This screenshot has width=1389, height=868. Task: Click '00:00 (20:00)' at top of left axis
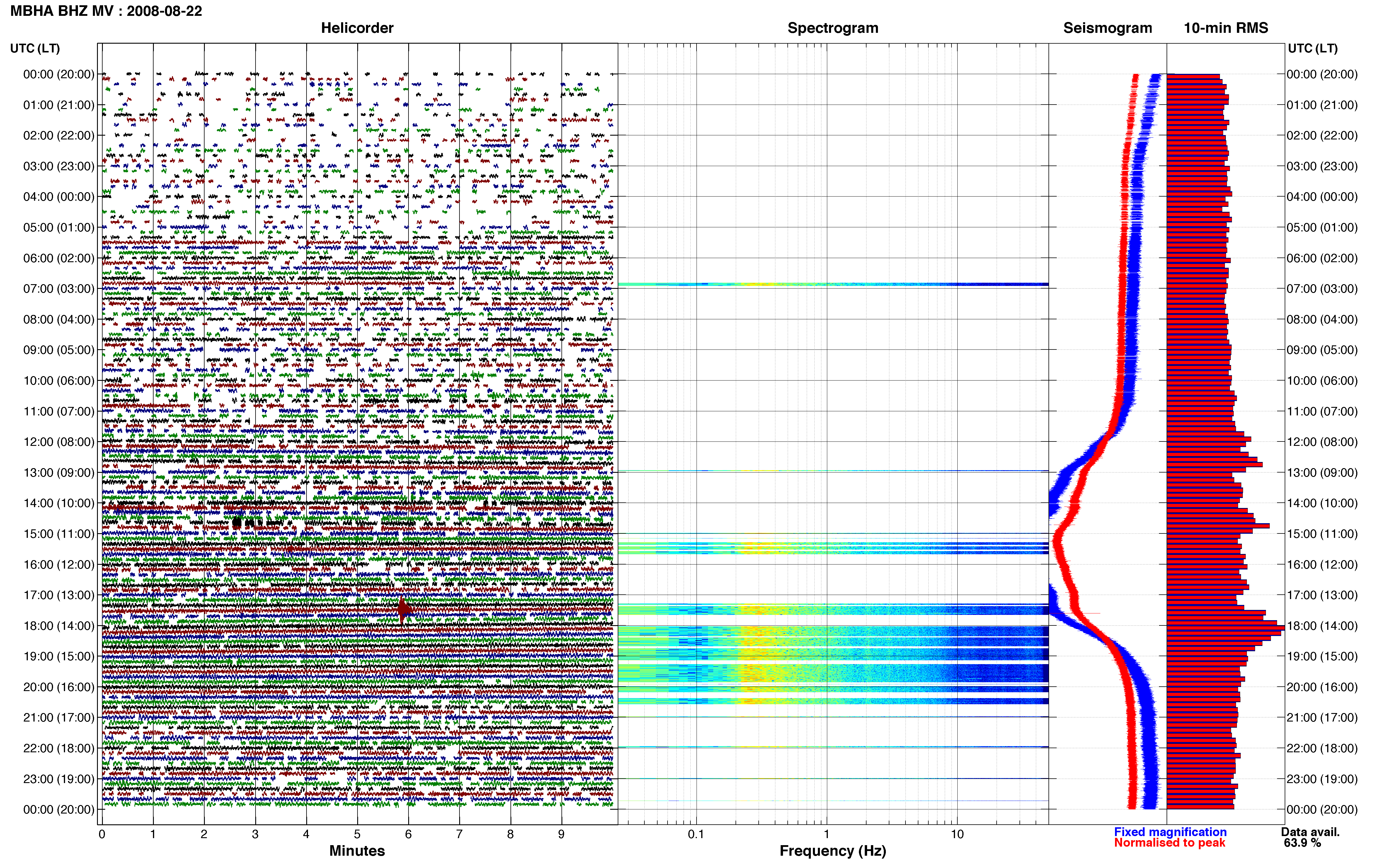point(59,74)
